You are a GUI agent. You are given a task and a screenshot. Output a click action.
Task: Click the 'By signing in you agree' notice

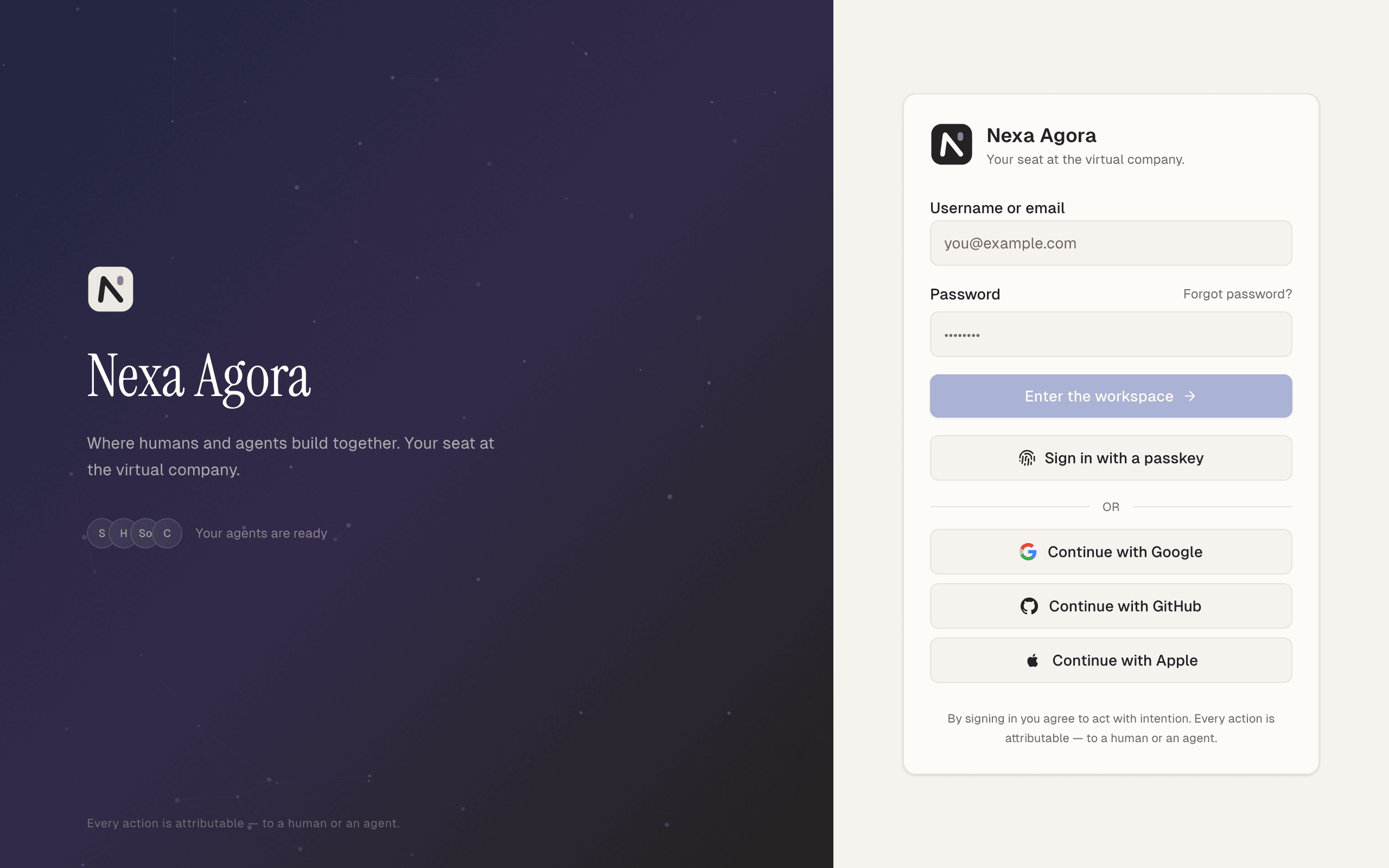click(1111, 728)
